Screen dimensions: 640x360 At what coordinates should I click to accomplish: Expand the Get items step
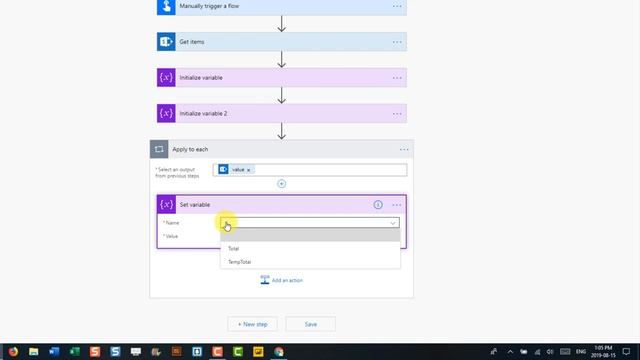[282, 42]
